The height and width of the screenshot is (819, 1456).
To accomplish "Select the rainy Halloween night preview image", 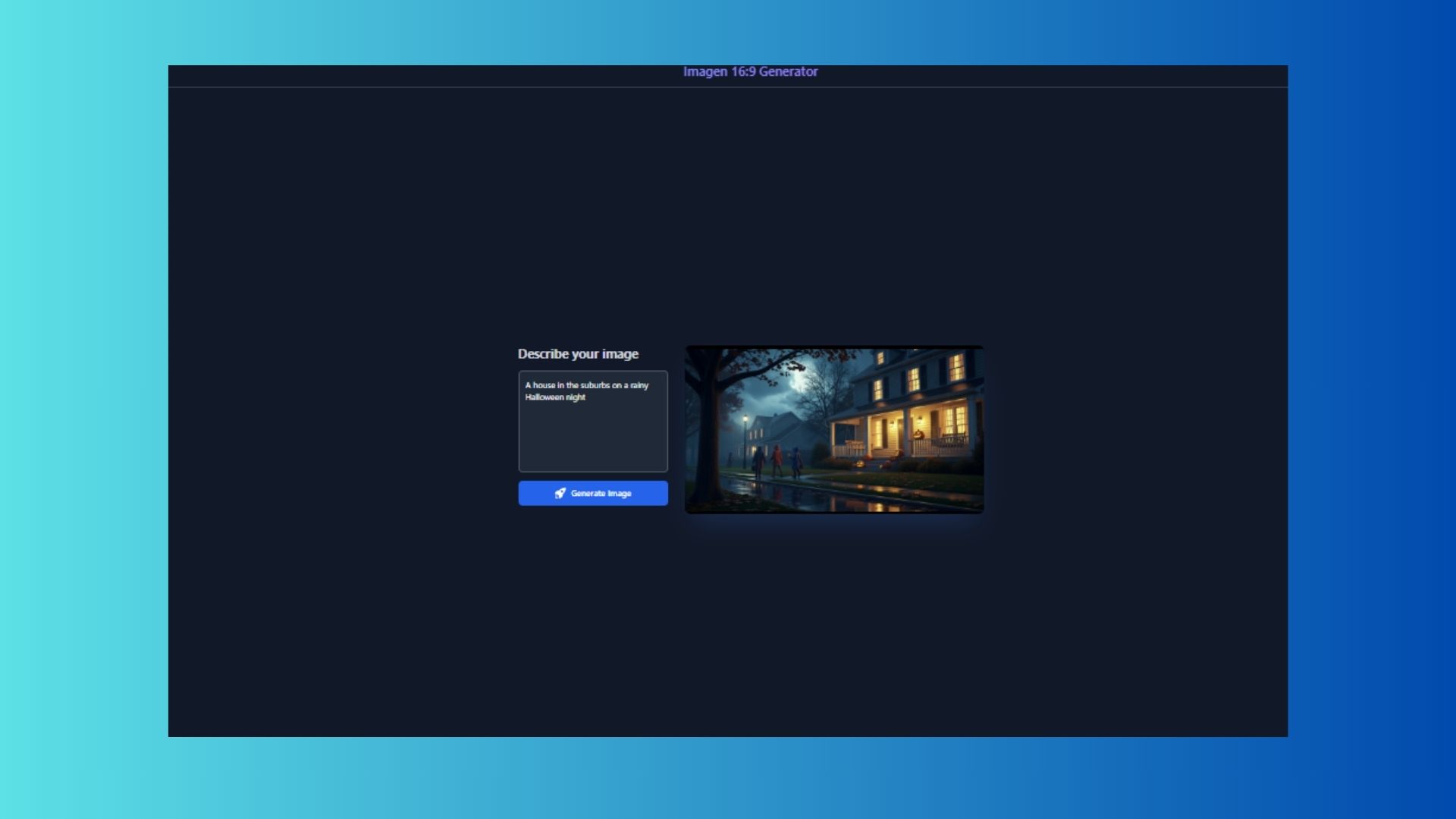I will [834, 430].
